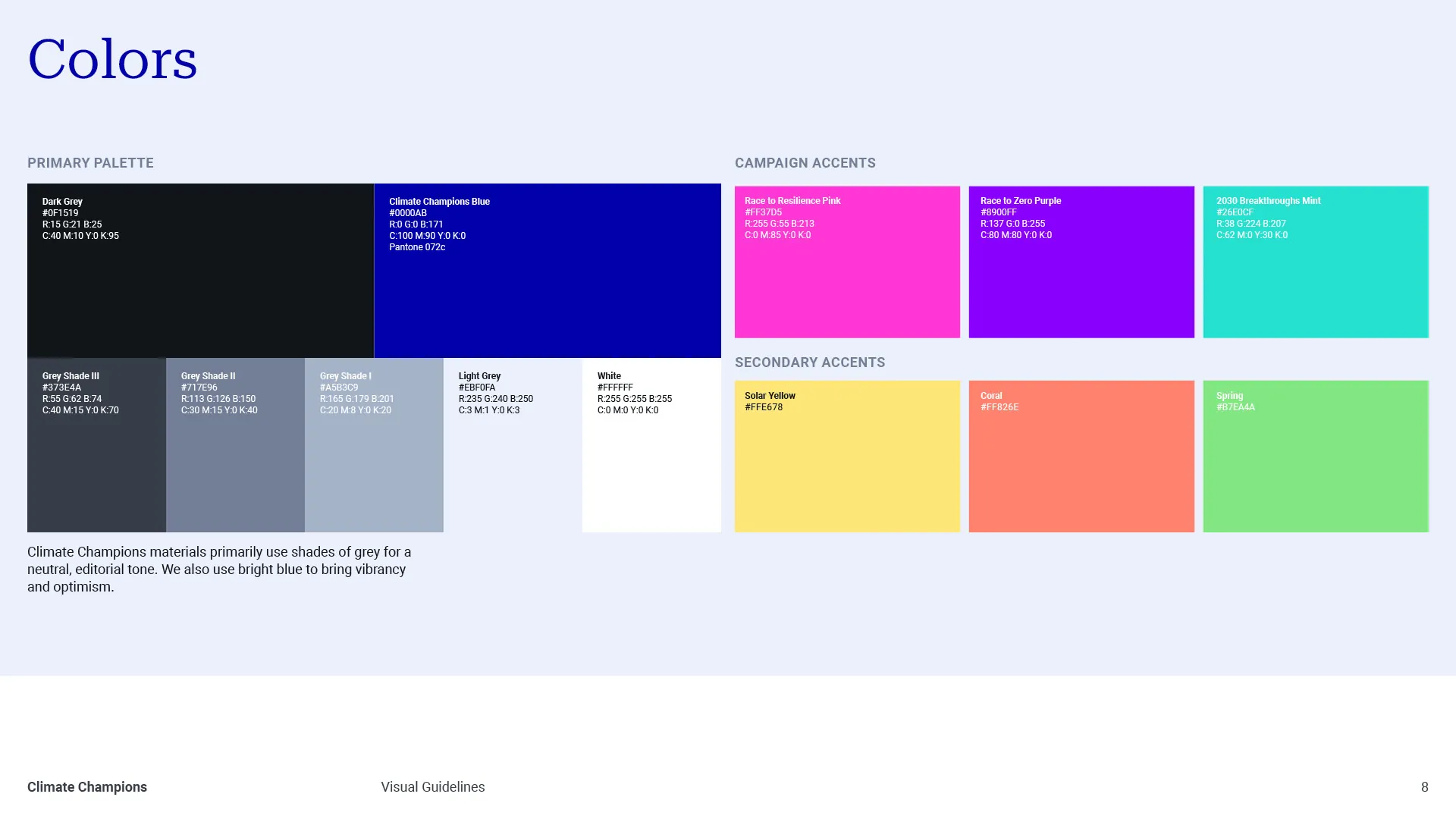Viewport: 1456px width, 819px height.
Task: Select the text "R:15 G:21 B:25"
Action: (x=72, y=224)
